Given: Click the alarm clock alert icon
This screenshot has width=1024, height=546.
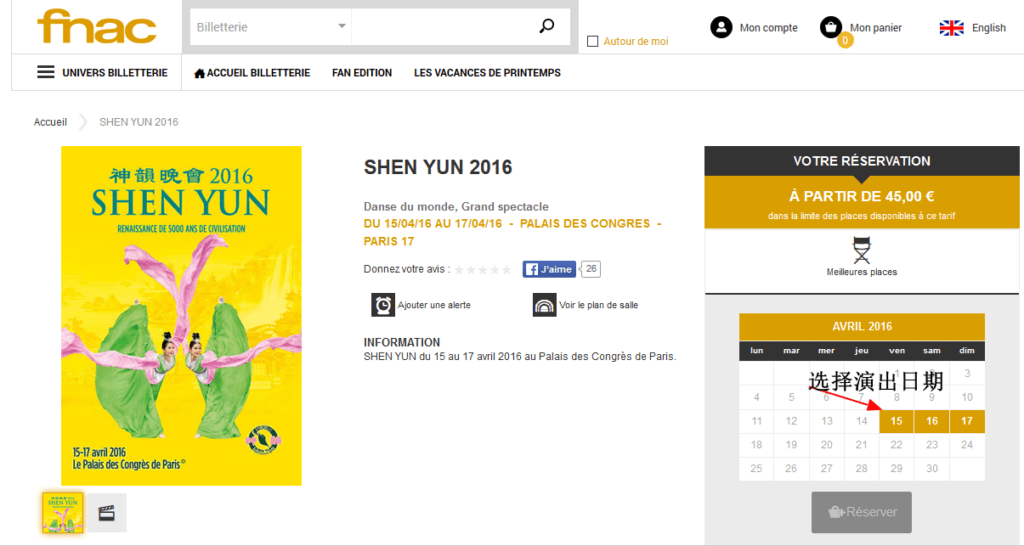Looking at the screenshot, I should (382, 305).
